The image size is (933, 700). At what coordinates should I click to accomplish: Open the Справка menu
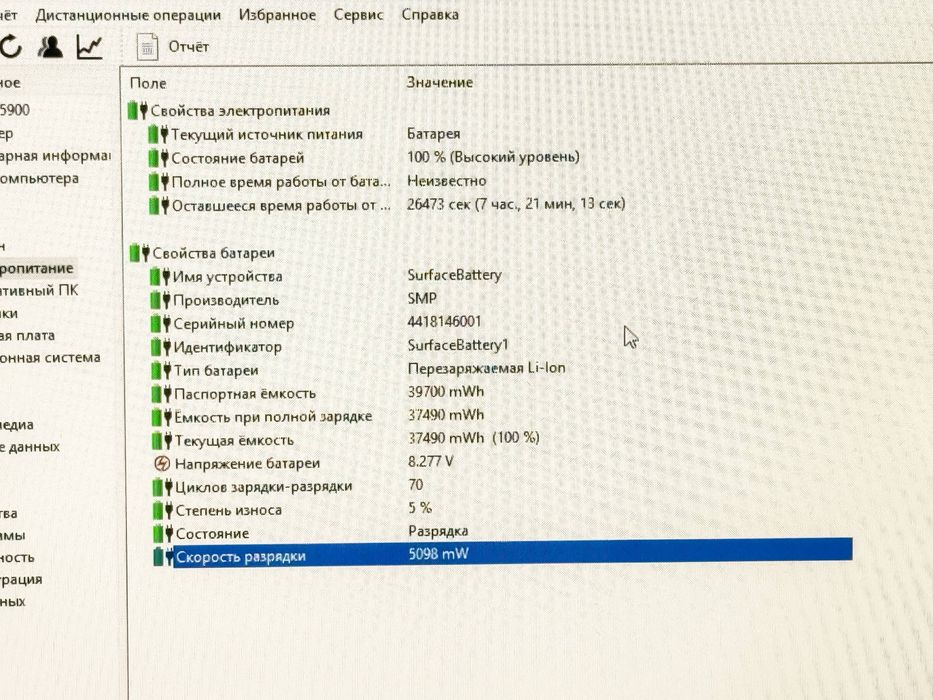pos(430,14)
